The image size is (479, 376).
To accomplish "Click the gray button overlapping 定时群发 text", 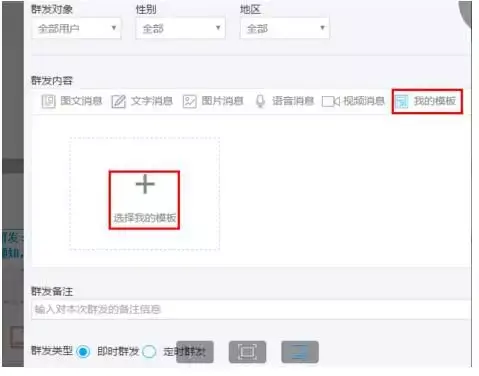I will coord(195,352).
